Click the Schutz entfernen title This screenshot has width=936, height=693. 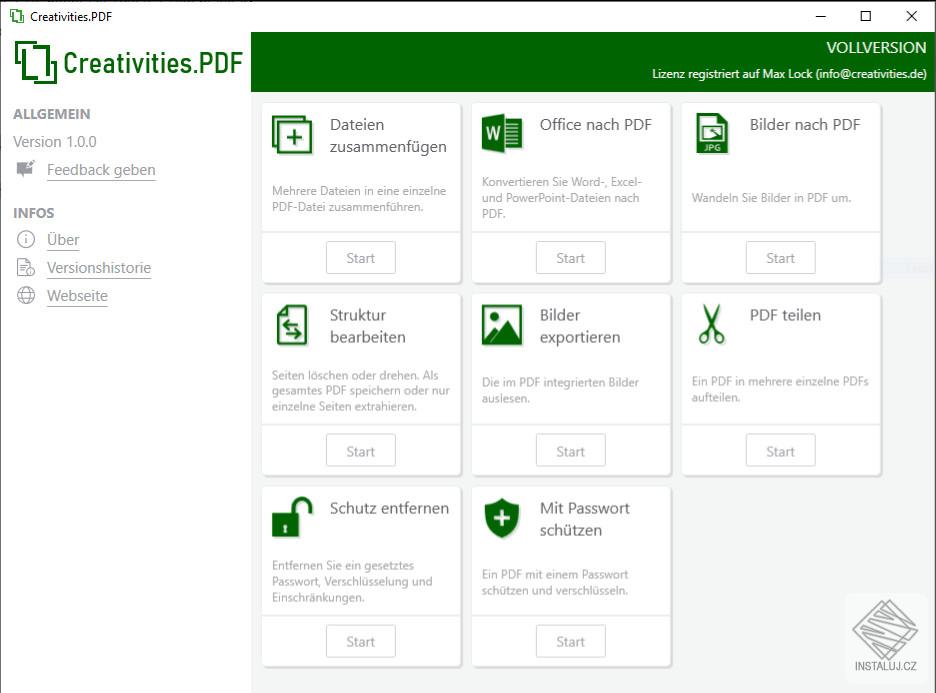(389, 508)
